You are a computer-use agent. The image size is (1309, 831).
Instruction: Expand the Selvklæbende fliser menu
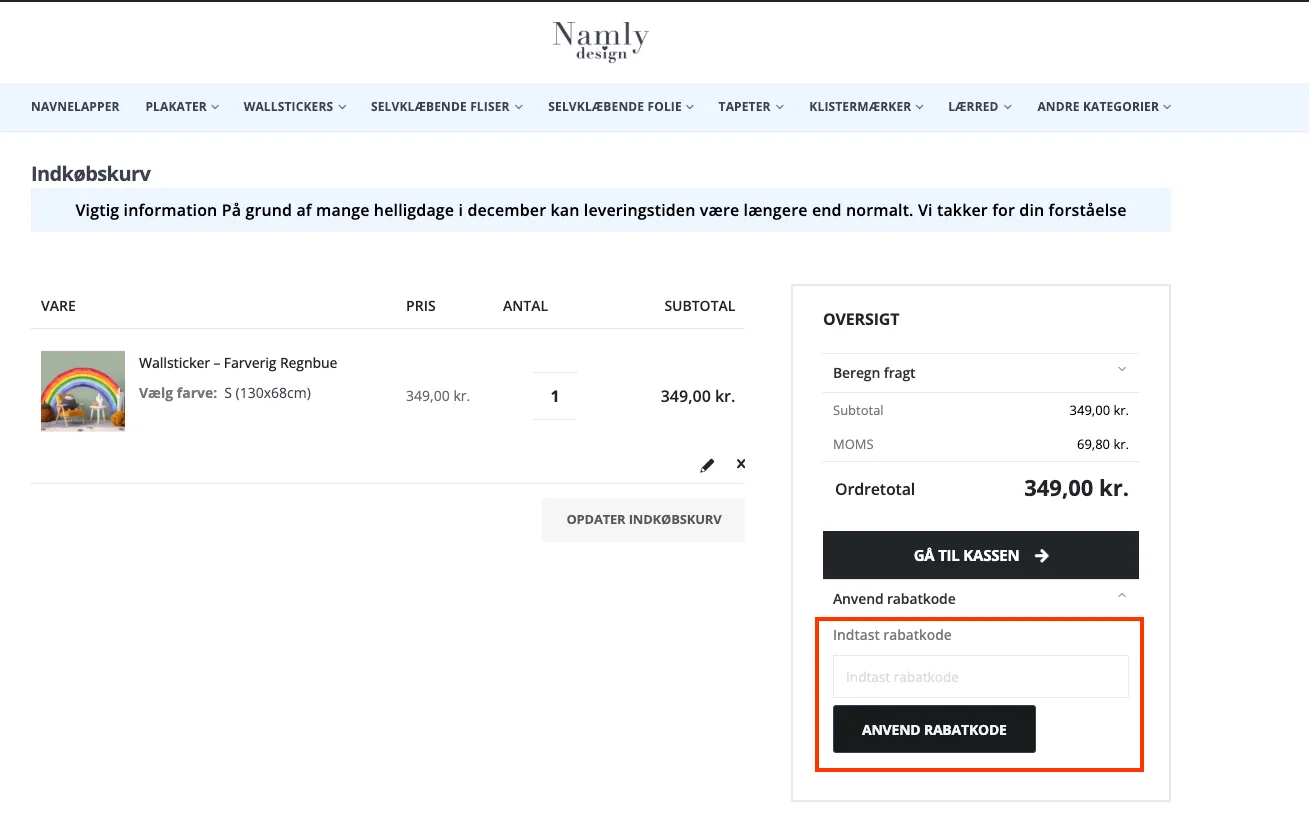pyautogui.click(x=446, y=107)
